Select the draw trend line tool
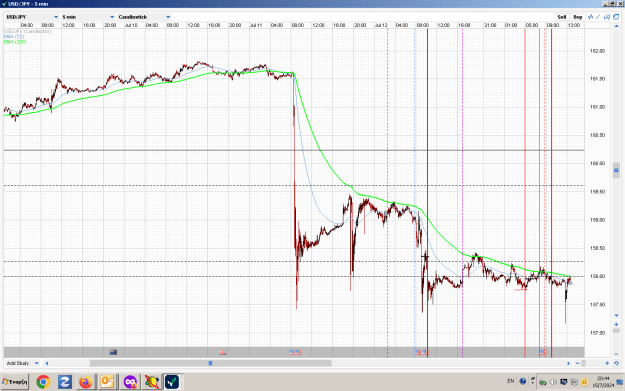This screenshot has width=625, height=391. [x=598, y=17]
